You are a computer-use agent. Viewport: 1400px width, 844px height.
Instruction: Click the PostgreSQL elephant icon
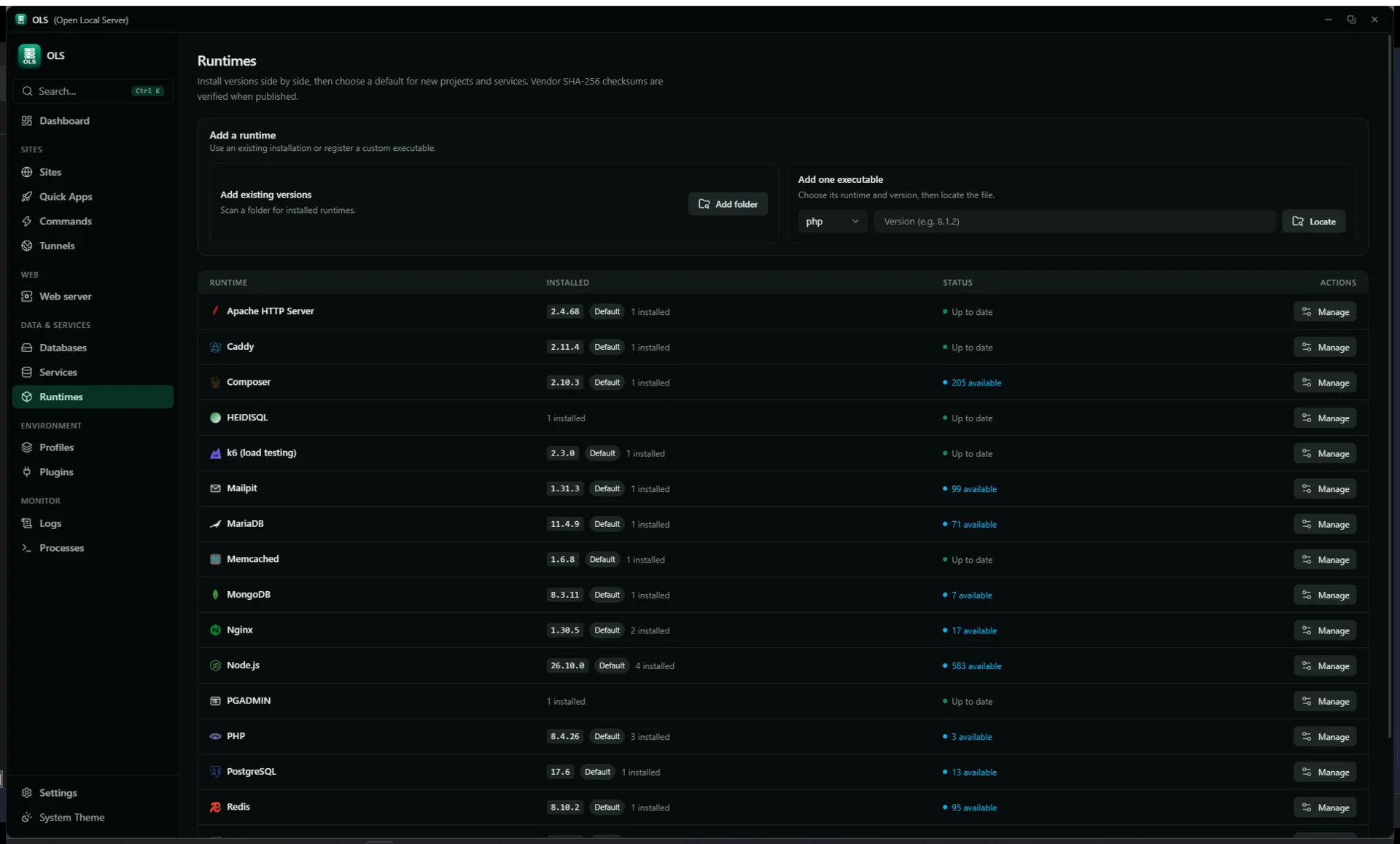click(x=215, y=771)
